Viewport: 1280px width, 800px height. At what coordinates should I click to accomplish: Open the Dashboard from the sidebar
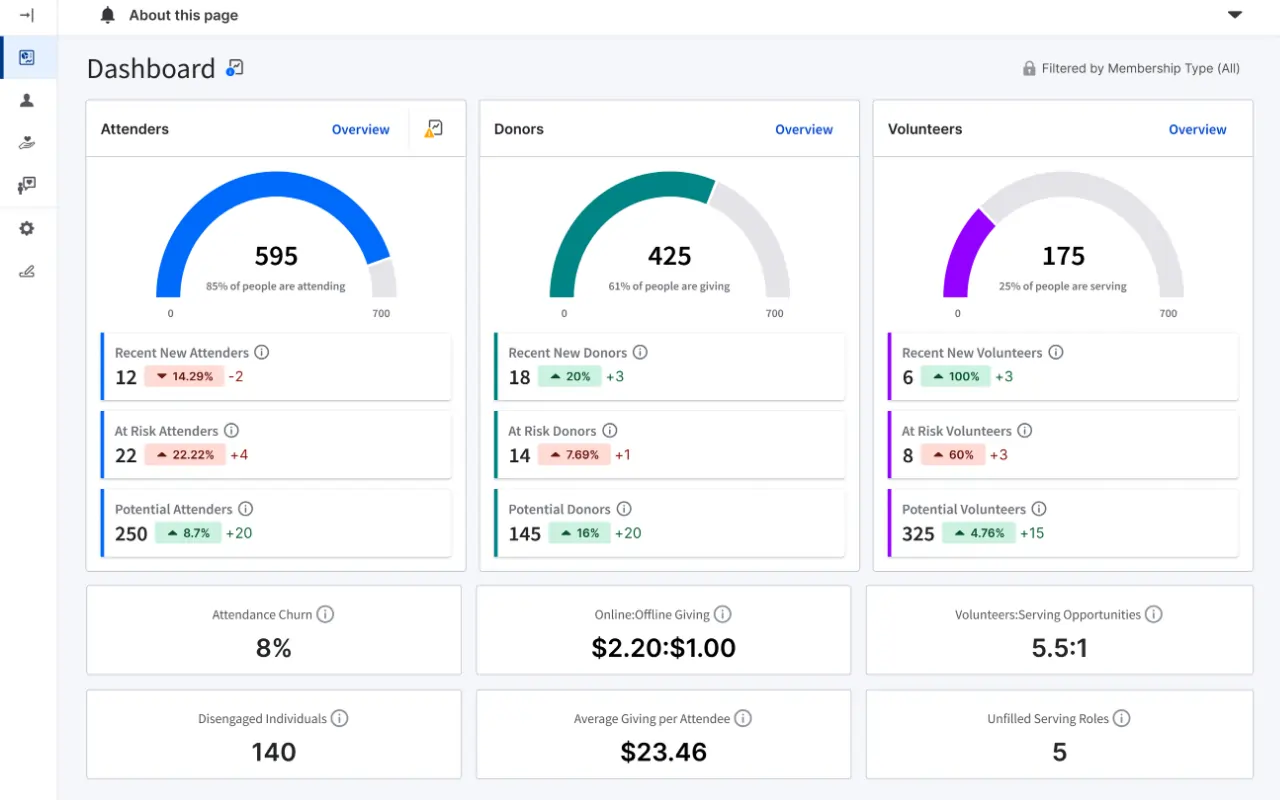pos(28,57)
